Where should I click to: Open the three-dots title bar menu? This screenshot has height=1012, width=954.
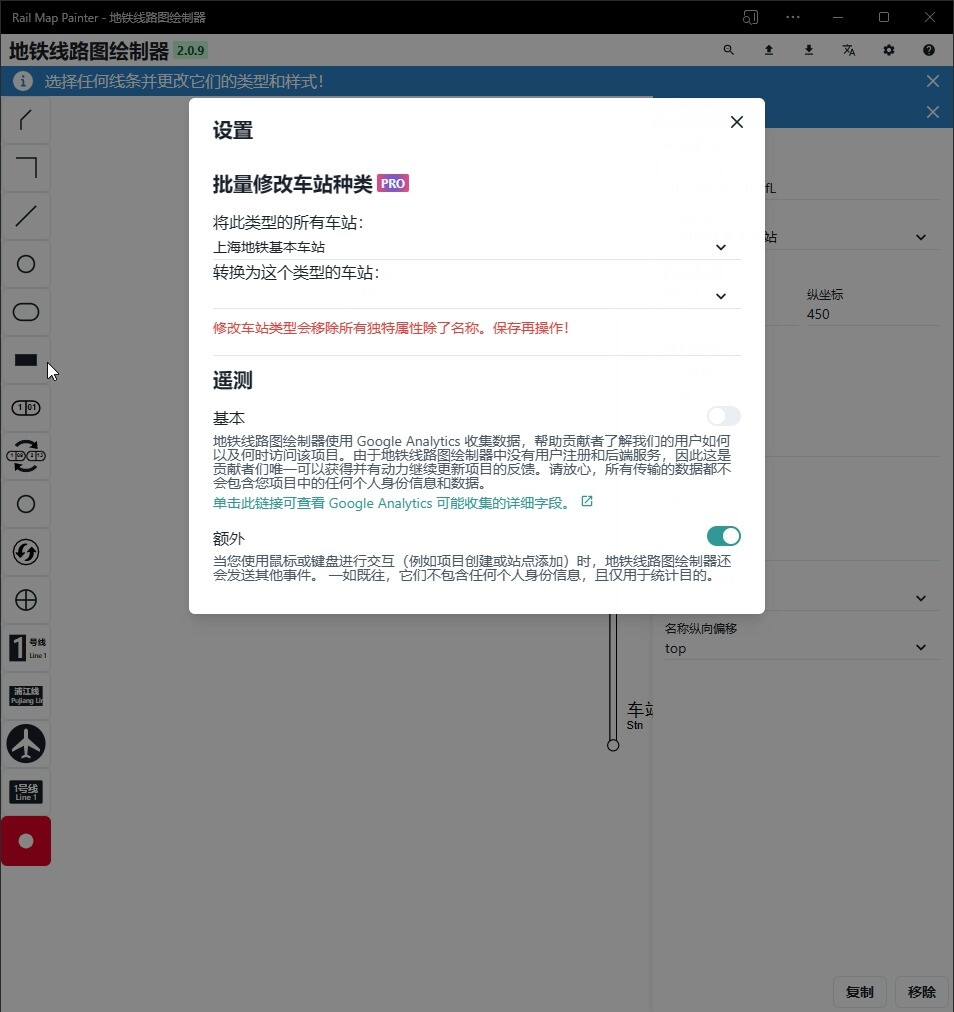click(793, 17)
